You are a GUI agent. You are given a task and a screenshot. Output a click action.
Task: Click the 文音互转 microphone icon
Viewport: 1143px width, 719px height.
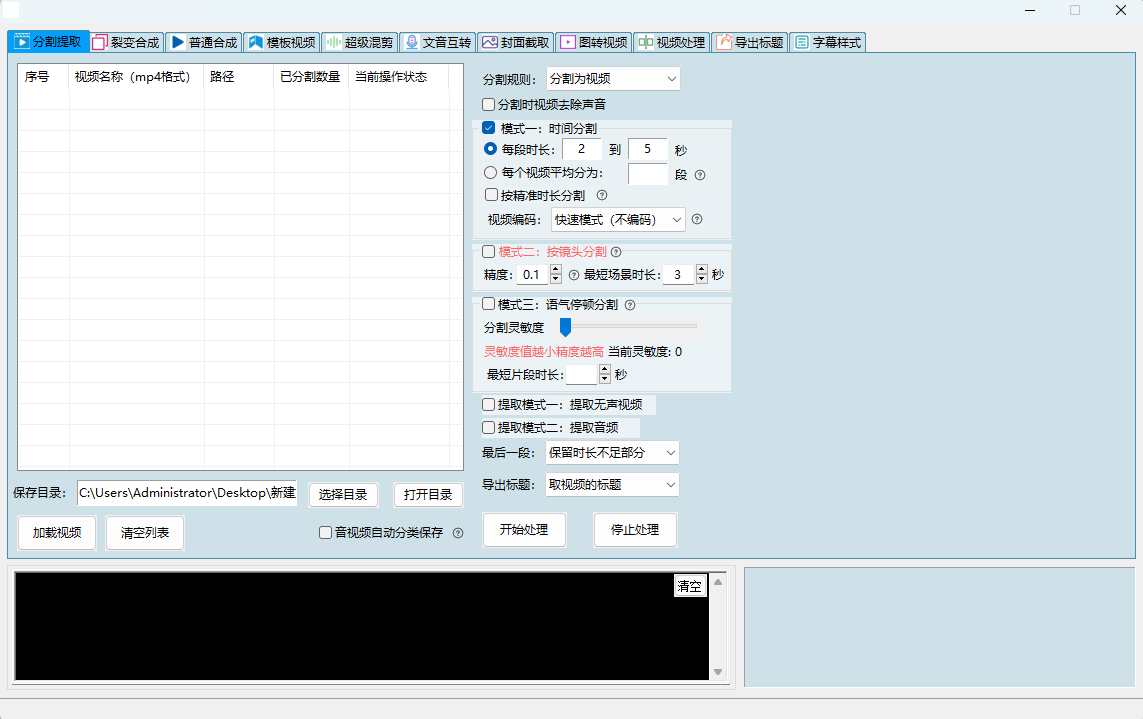[x=411, y=43]
